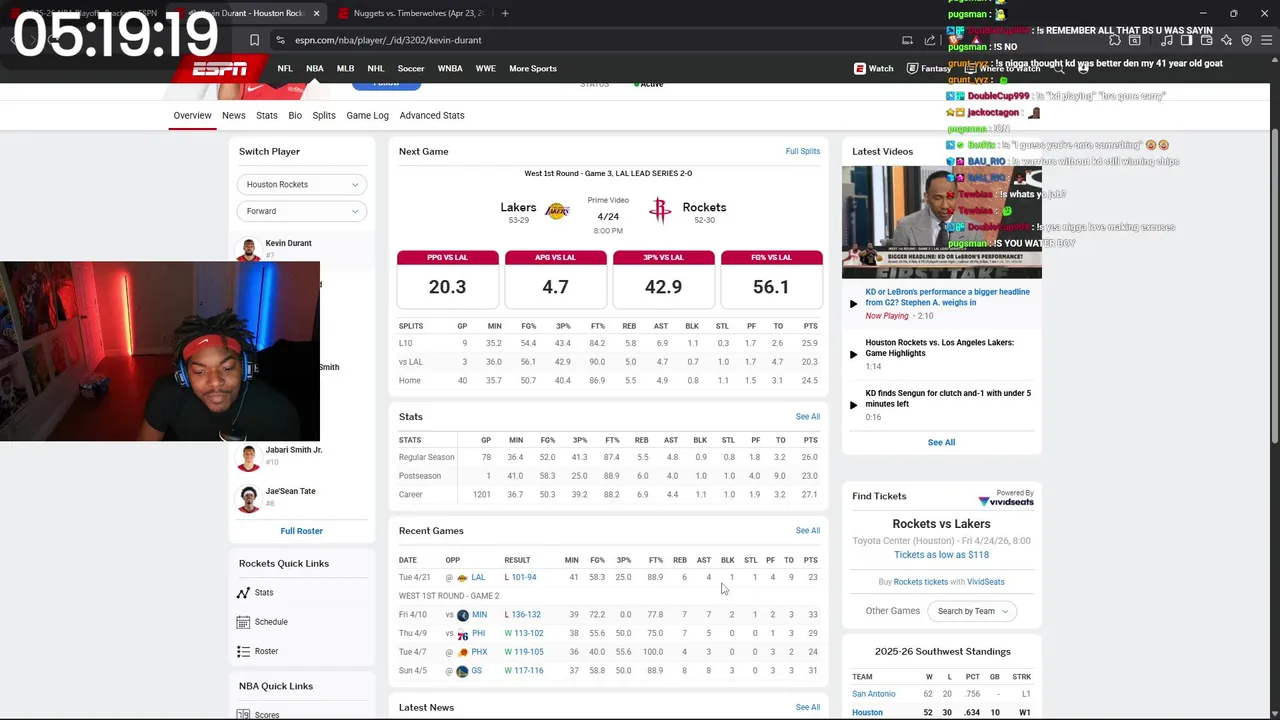Click the Stats quick link chart icon

[243, 593]
